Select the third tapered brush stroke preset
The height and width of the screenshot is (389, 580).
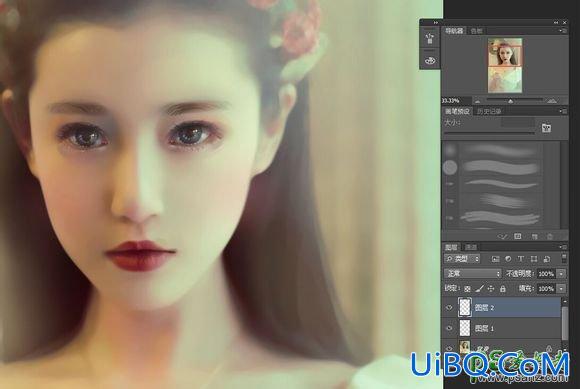pos(494,184)
